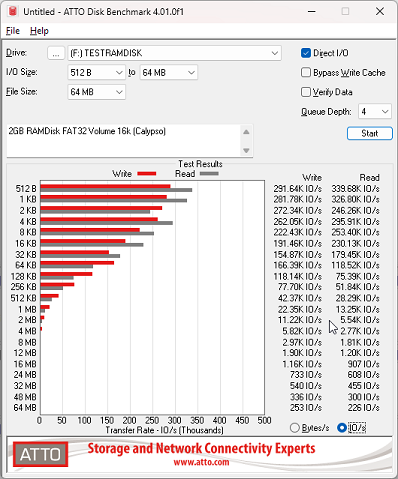Click the Start button
The width and height of the screenshot is (398, 479).
(370, 133)
